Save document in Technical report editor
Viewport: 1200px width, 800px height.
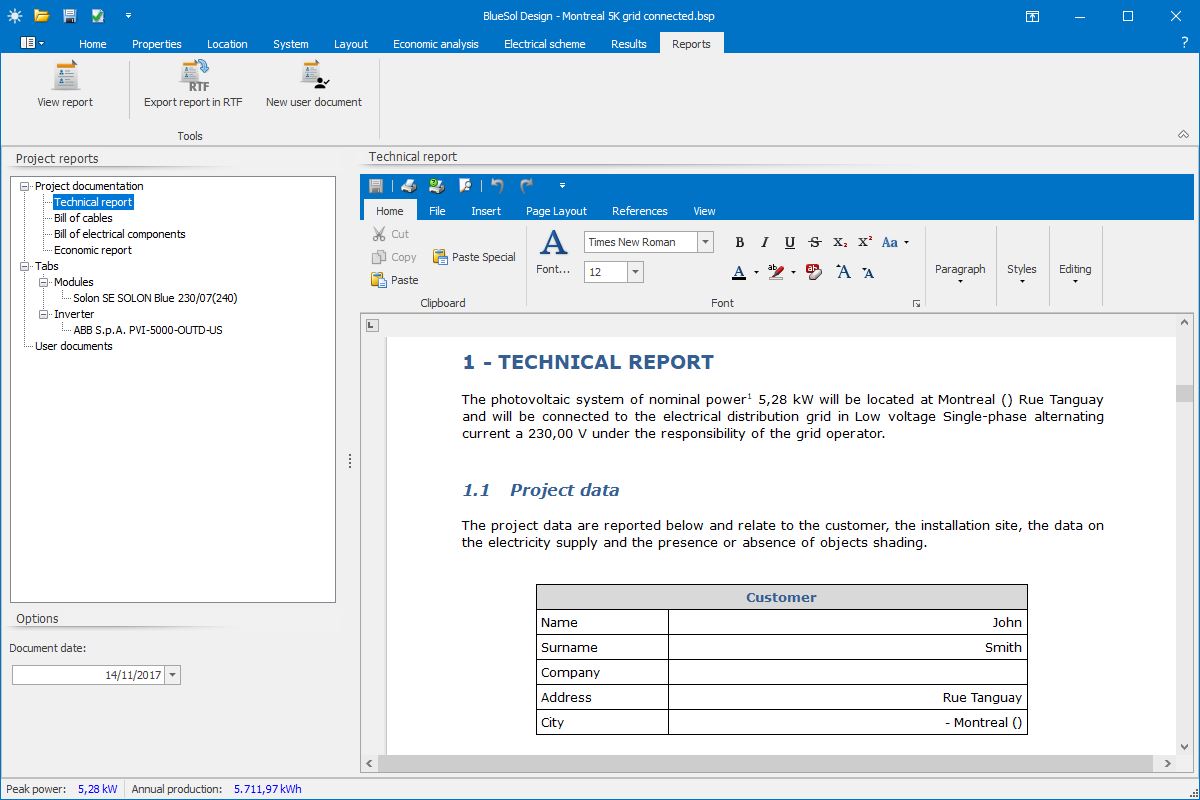[376, 185]
